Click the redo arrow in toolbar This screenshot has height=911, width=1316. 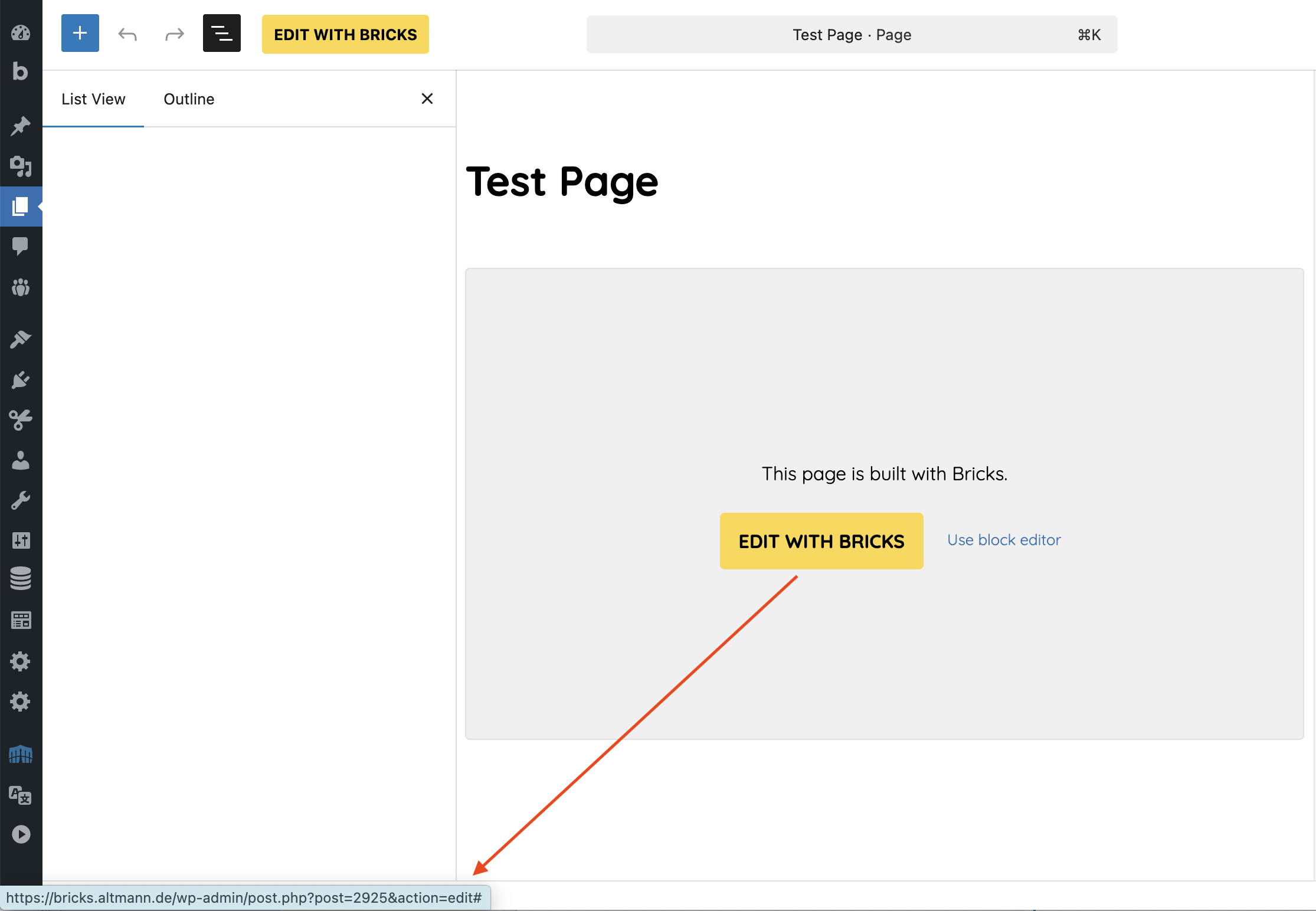[174, 34]
